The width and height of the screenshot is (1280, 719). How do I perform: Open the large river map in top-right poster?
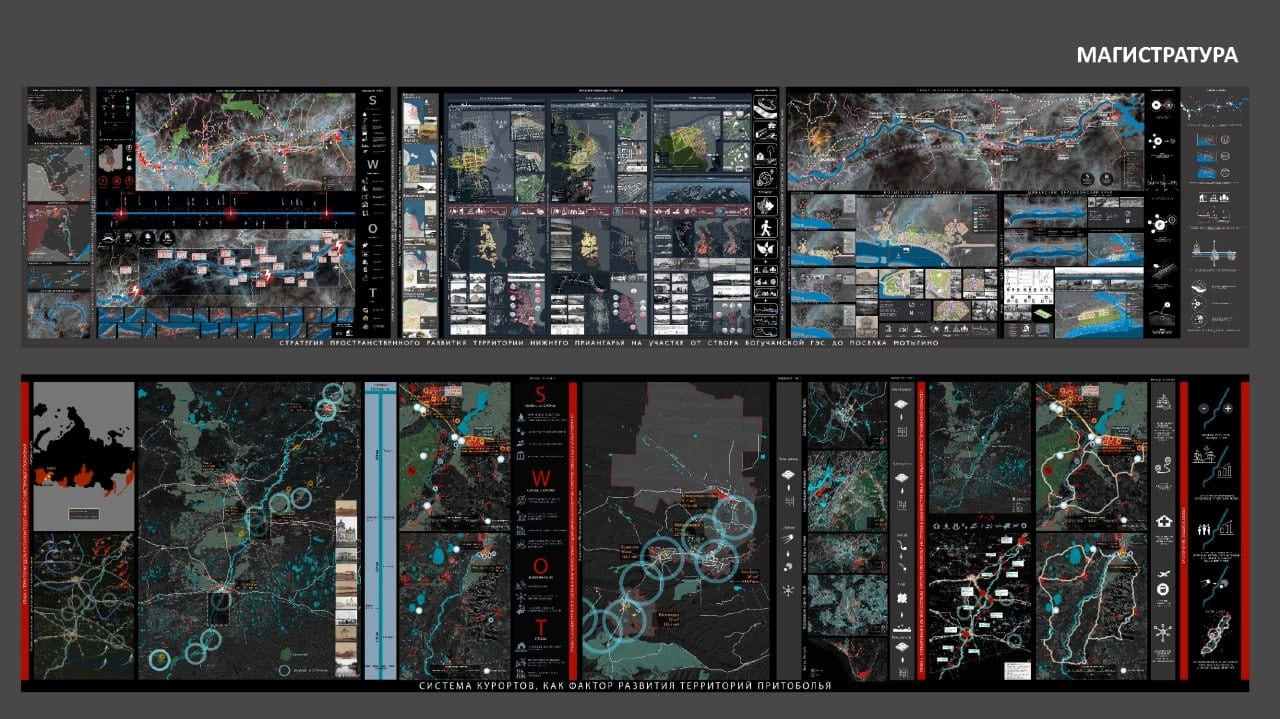coord(965,140)
